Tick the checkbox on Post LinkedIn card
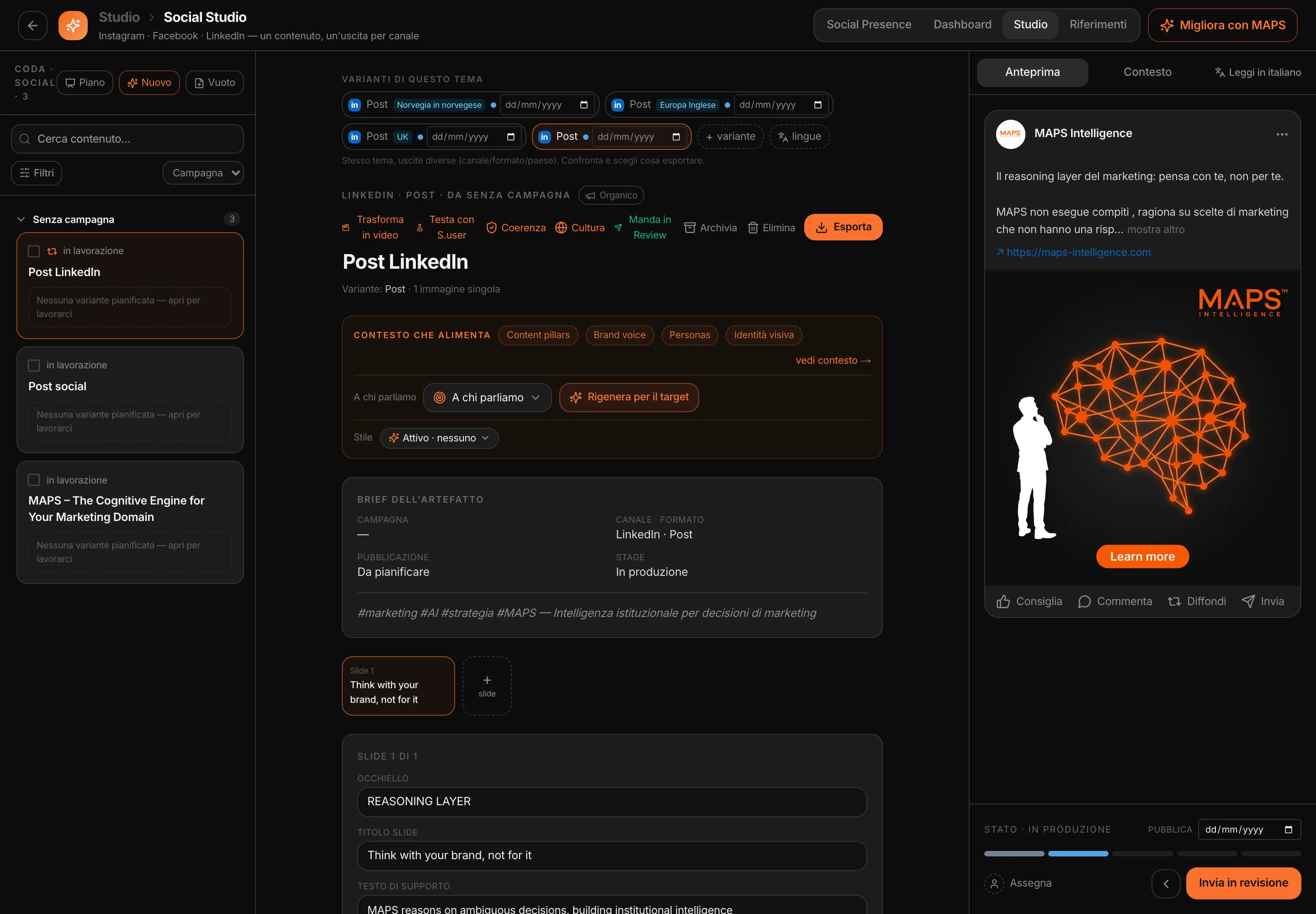The height and width of the screenshot is (914, 1316). 34,251
